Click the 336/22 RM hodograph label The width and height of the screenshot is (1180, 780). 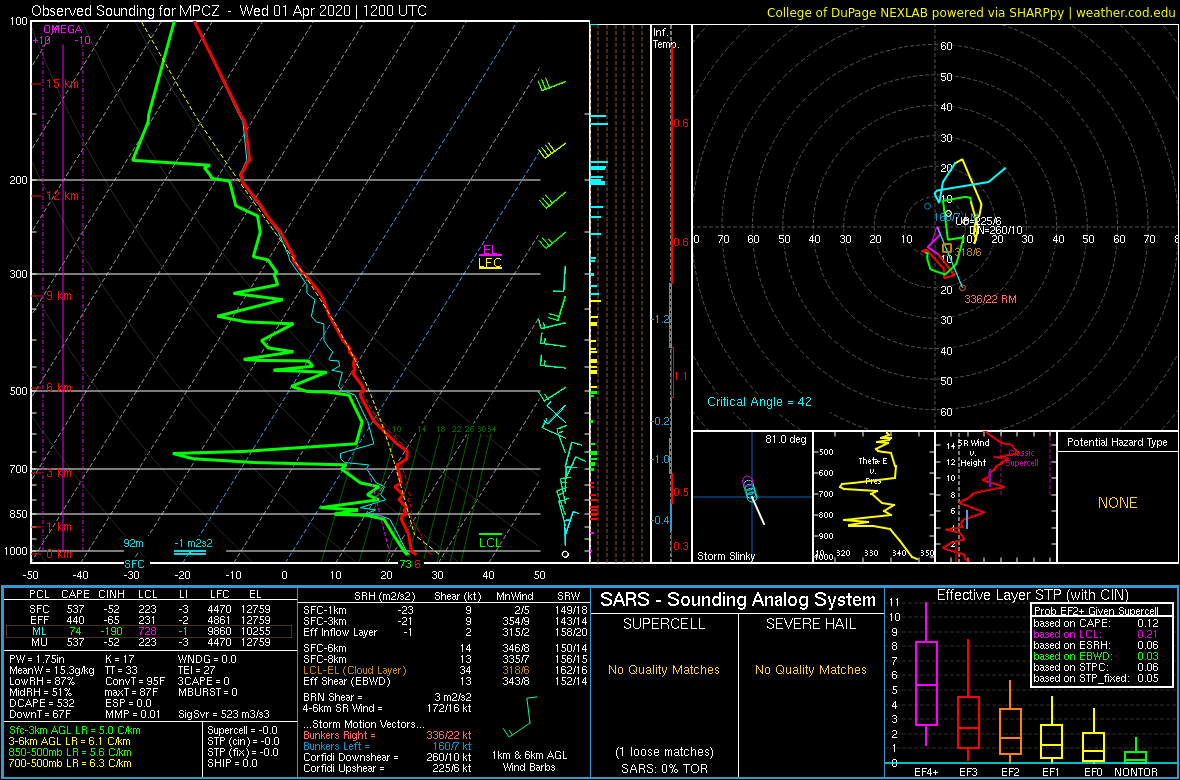click(990, 299)
